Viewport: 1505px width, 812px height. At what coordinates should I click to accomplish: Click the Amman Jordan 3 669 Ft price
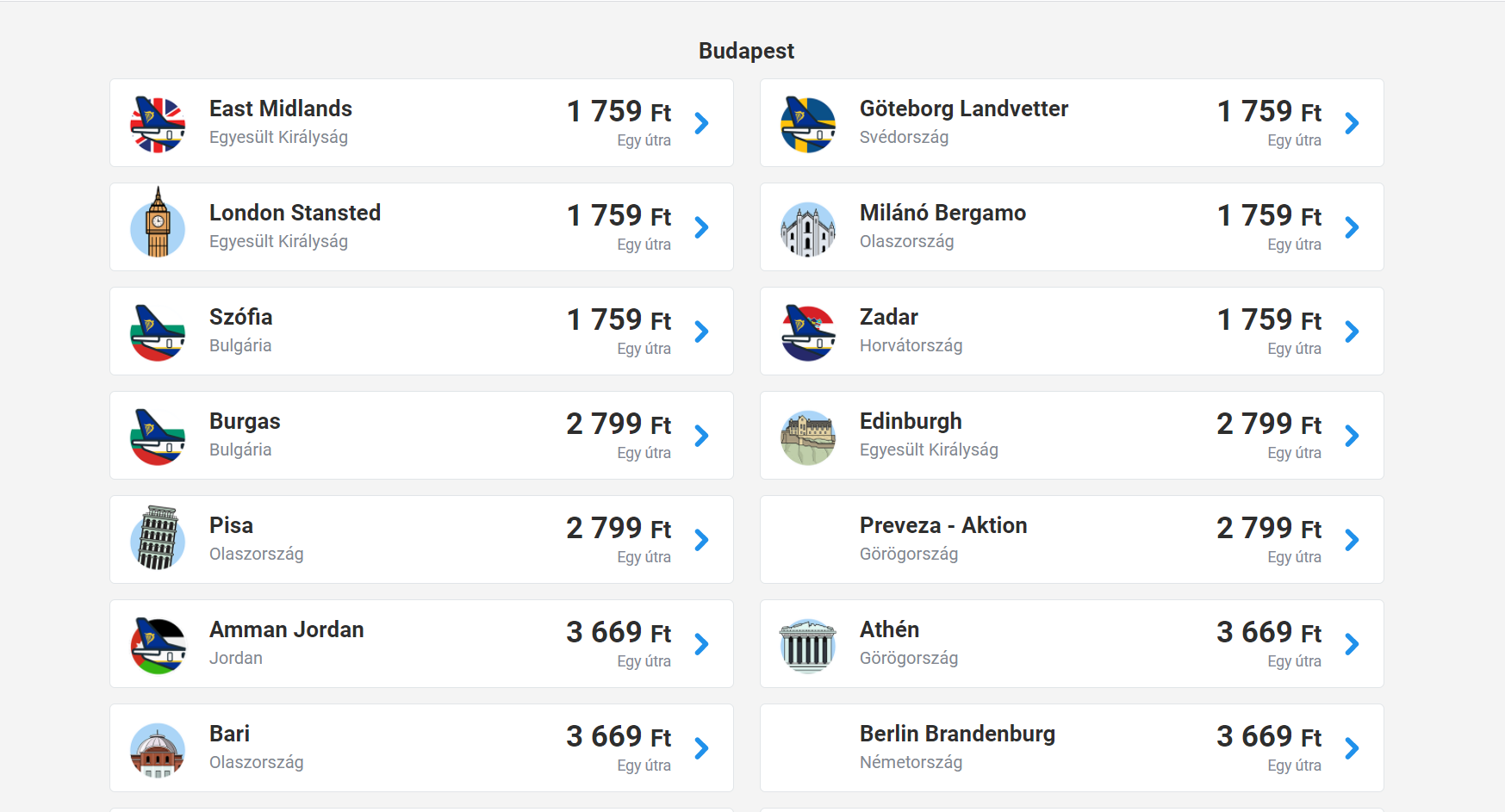coord(618,632)
